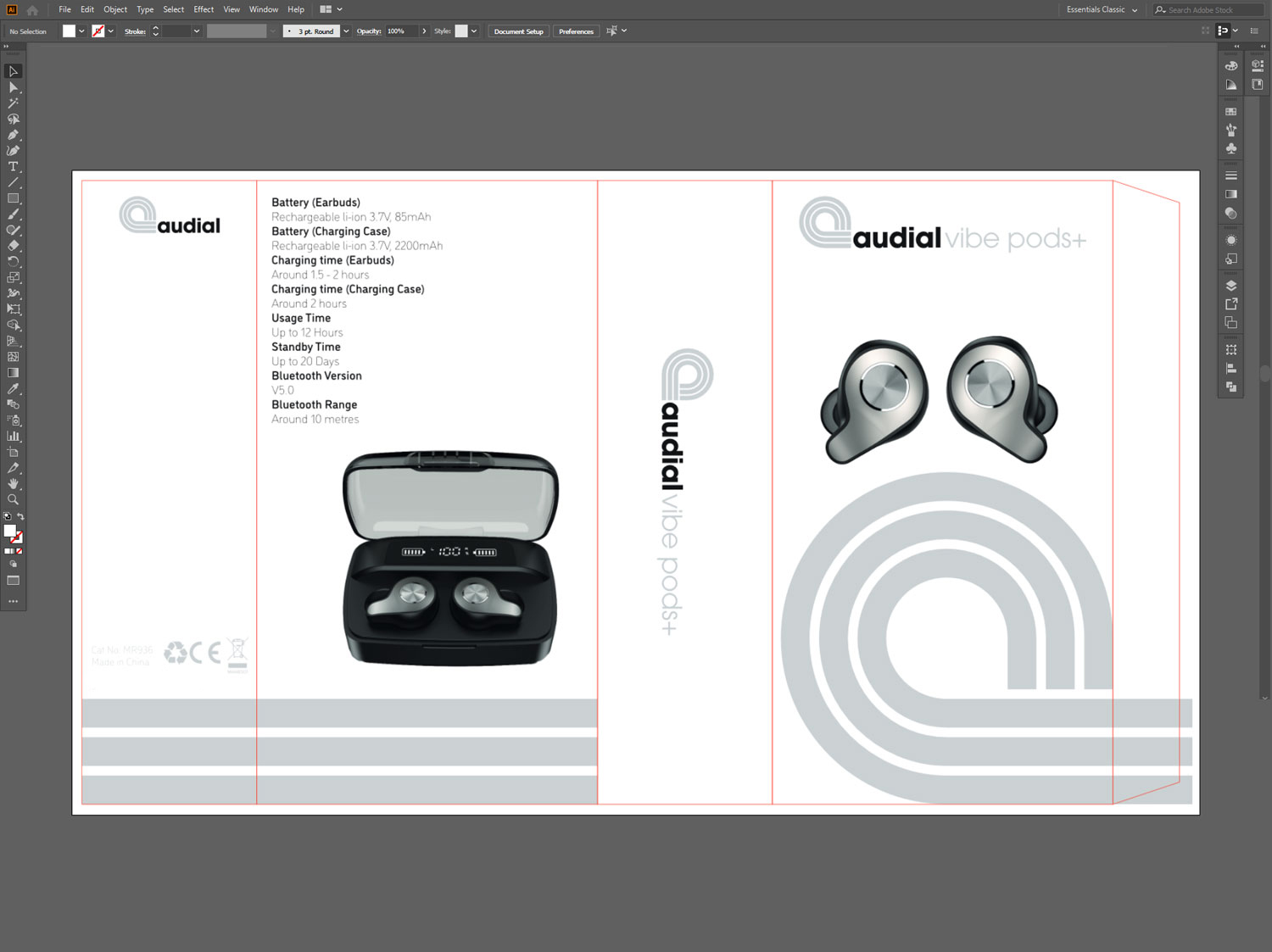
Task: Select the Type tool
Action: click(x=13, y=167)
